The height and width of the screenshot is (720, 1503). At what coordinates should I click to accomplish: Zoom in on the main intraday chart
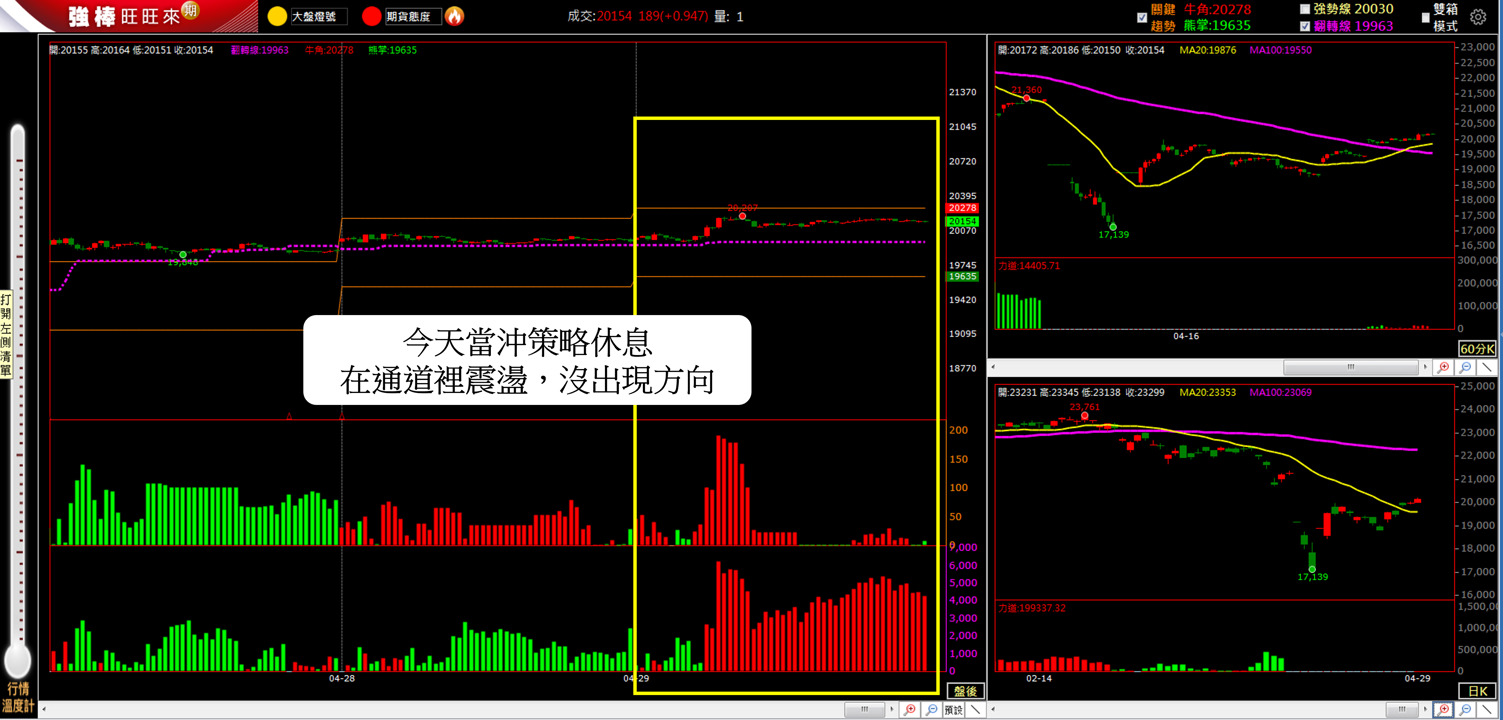(909, 710)
